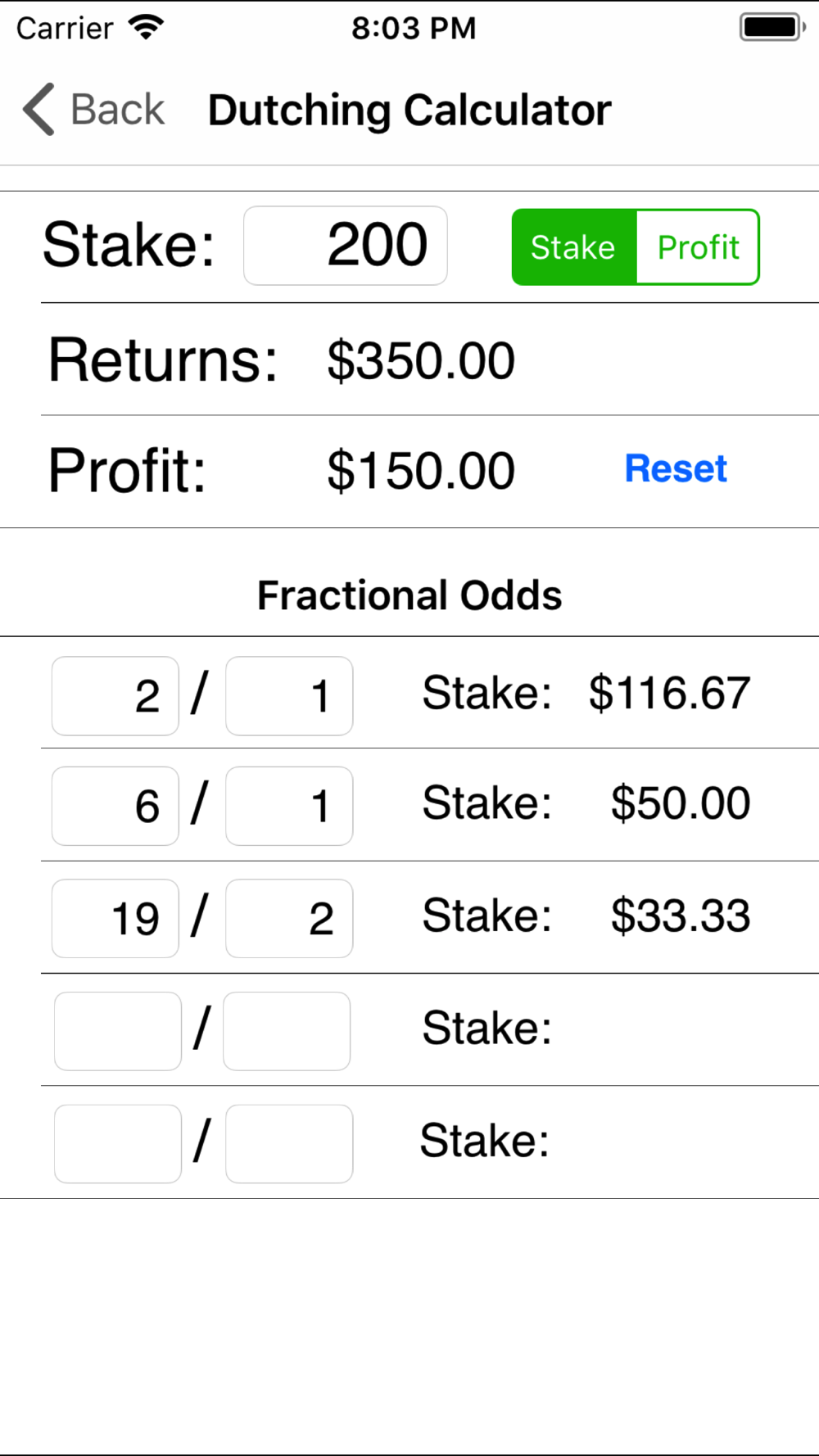
Task: Reset the dutching calculator values
Action: coord(676,468)
